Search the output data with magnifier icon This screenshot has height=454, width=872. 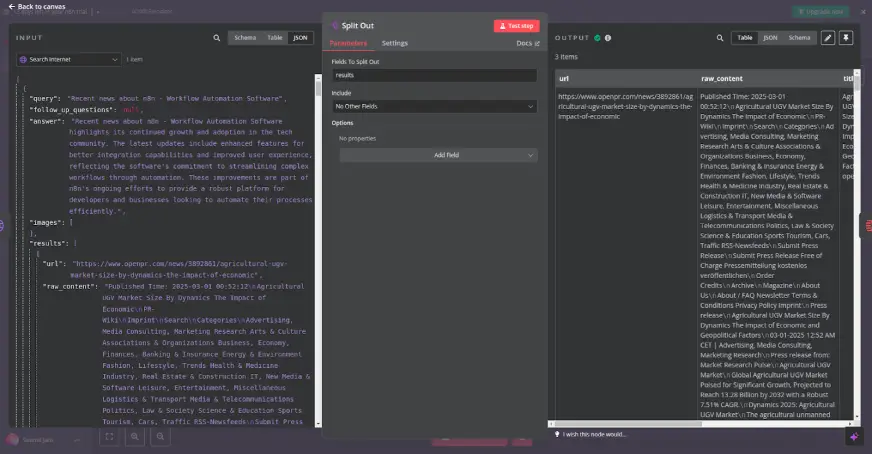(719, 38)
